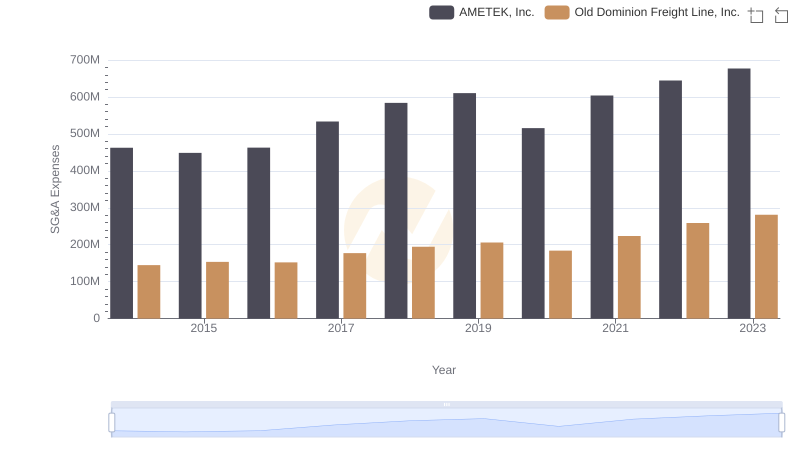The width and height of the screenshot is (800, 461).
Task: Click the Year axis title
Action: (x=444, y=370)
